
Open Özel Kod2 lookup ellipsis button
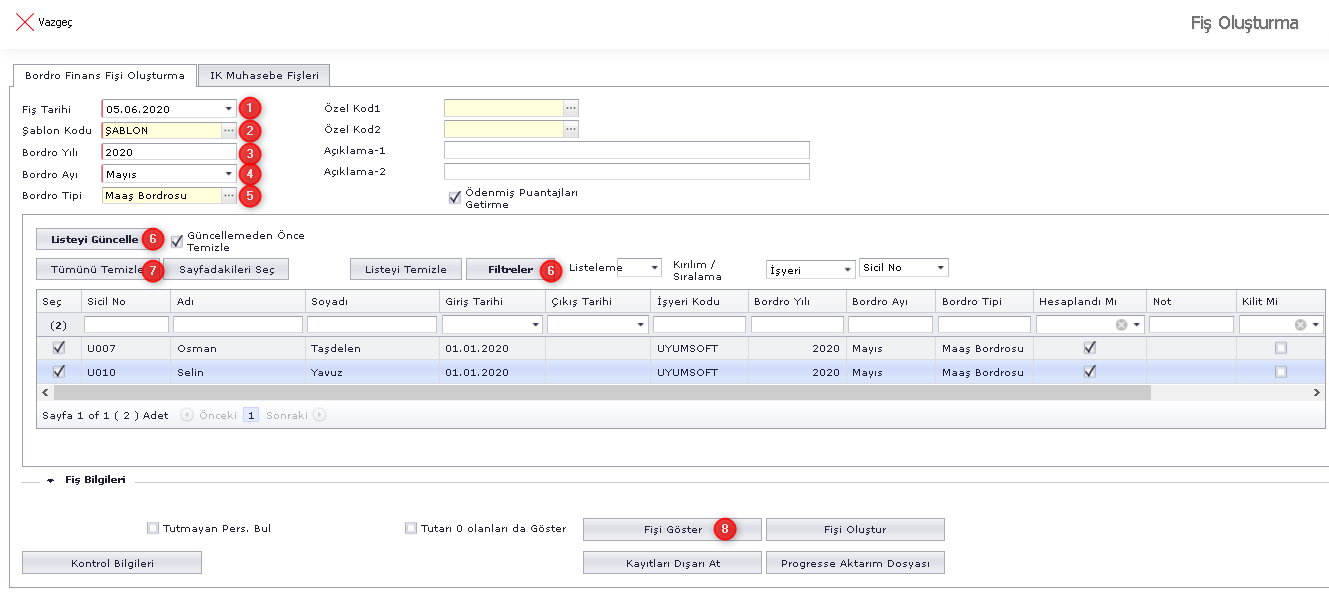[x=571, y=130]
